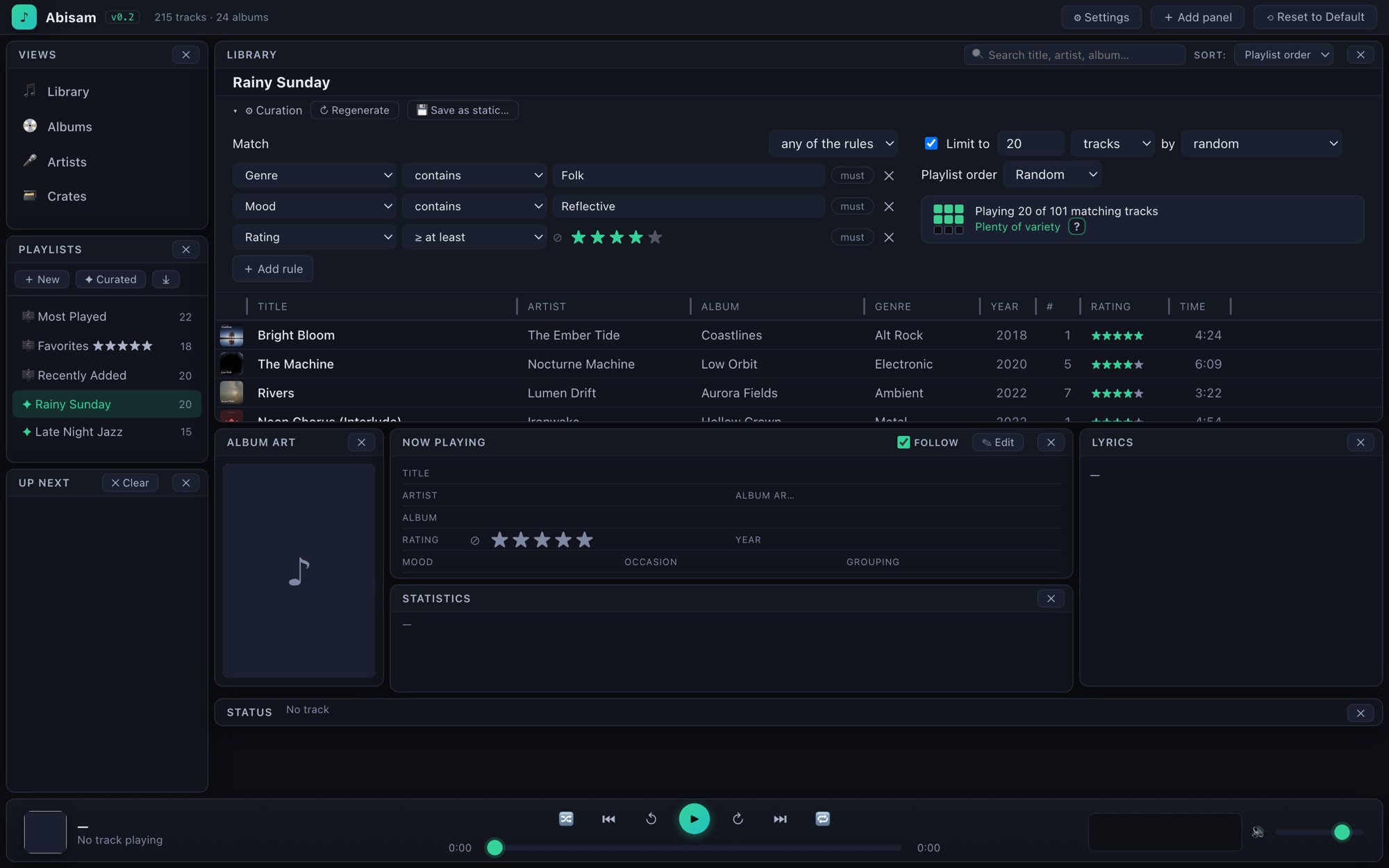Rewind using the skip-back icon
Viewport: 1389px width, 868px height.
tap(651, 819)
